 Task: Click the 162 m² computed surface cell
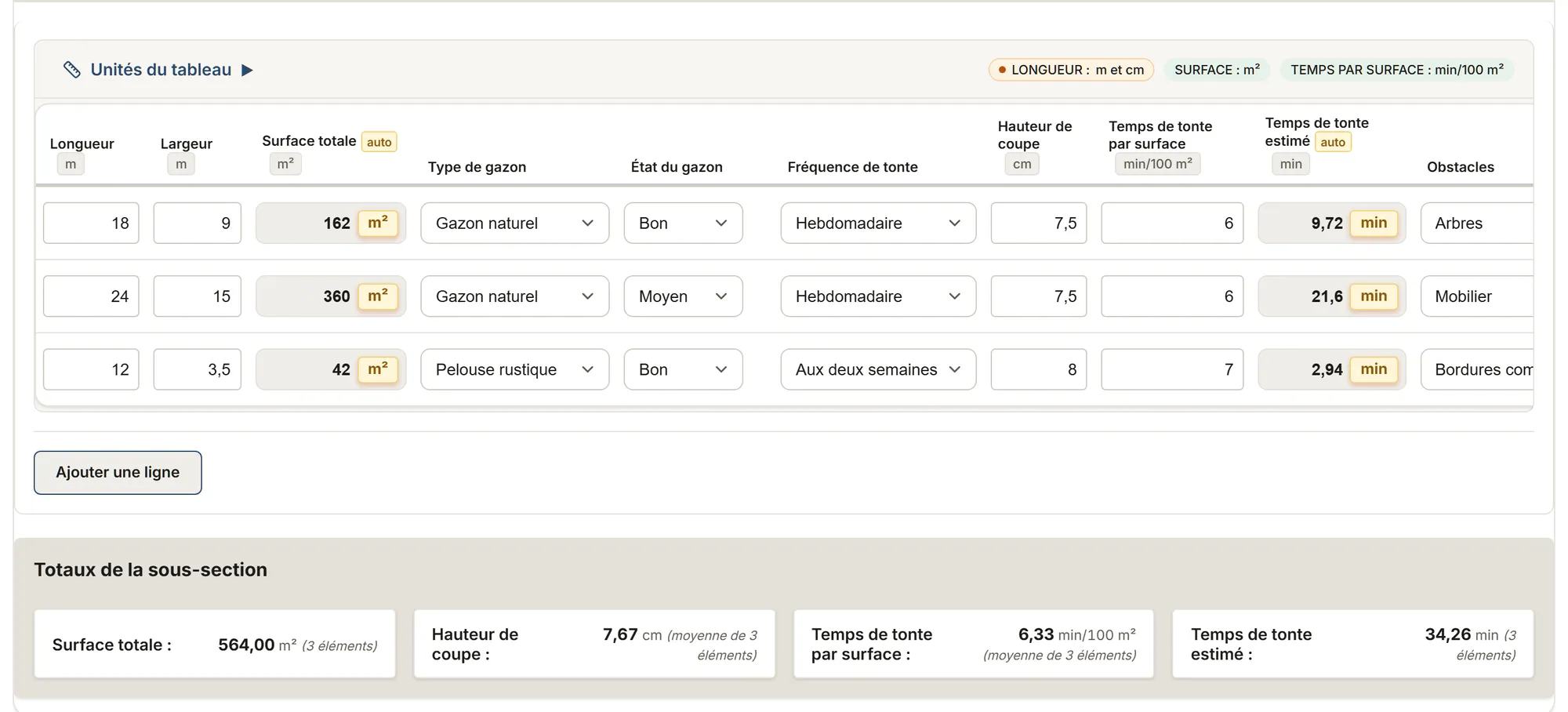331,223
